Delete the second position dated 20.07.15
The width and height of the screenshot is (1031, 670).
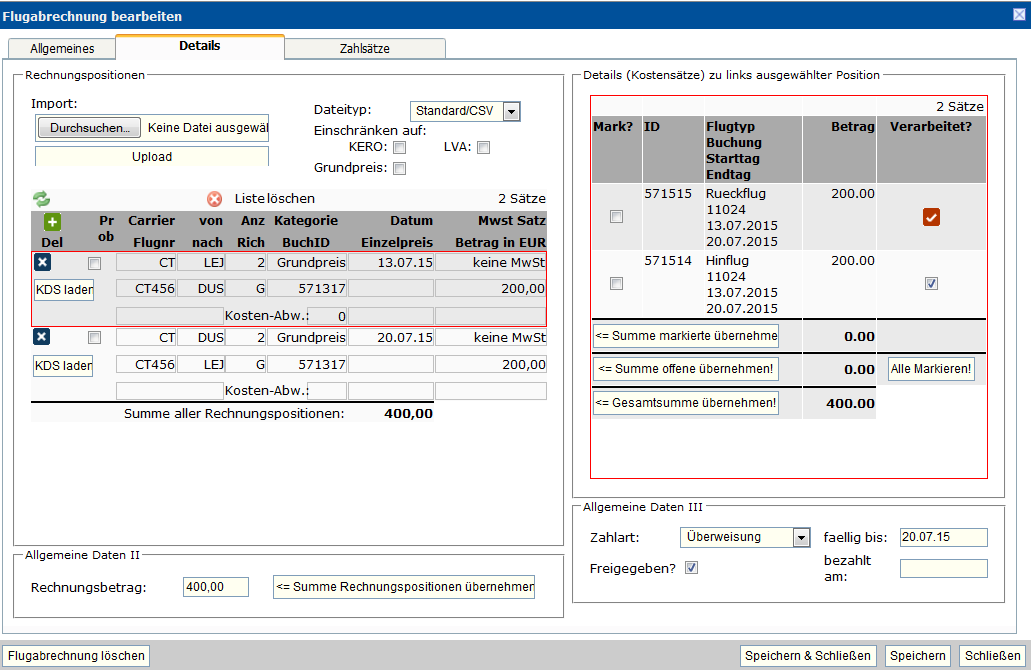42,338
